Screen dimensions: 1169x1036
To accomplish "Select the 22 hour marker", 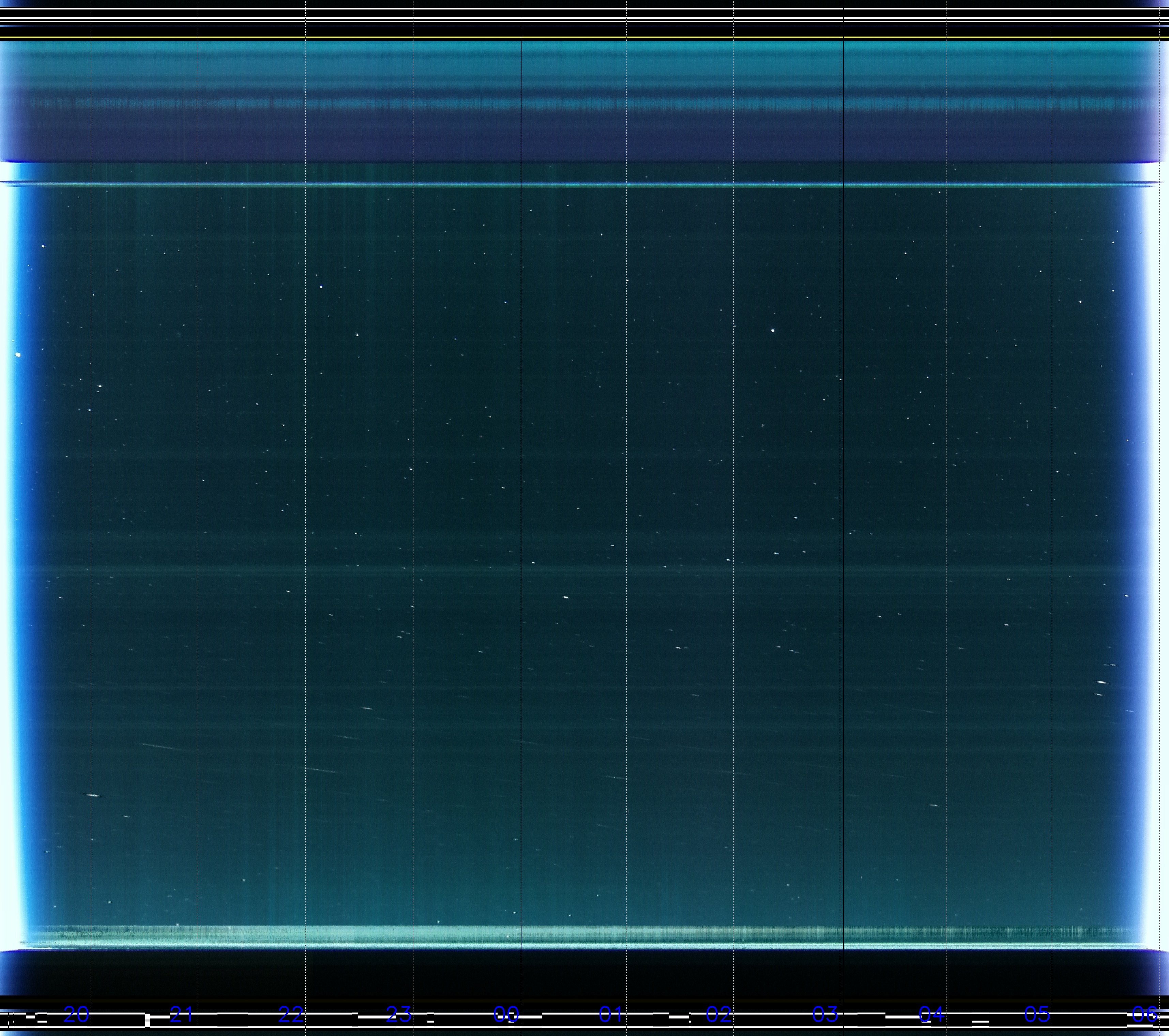I will tap(290, 1014).
